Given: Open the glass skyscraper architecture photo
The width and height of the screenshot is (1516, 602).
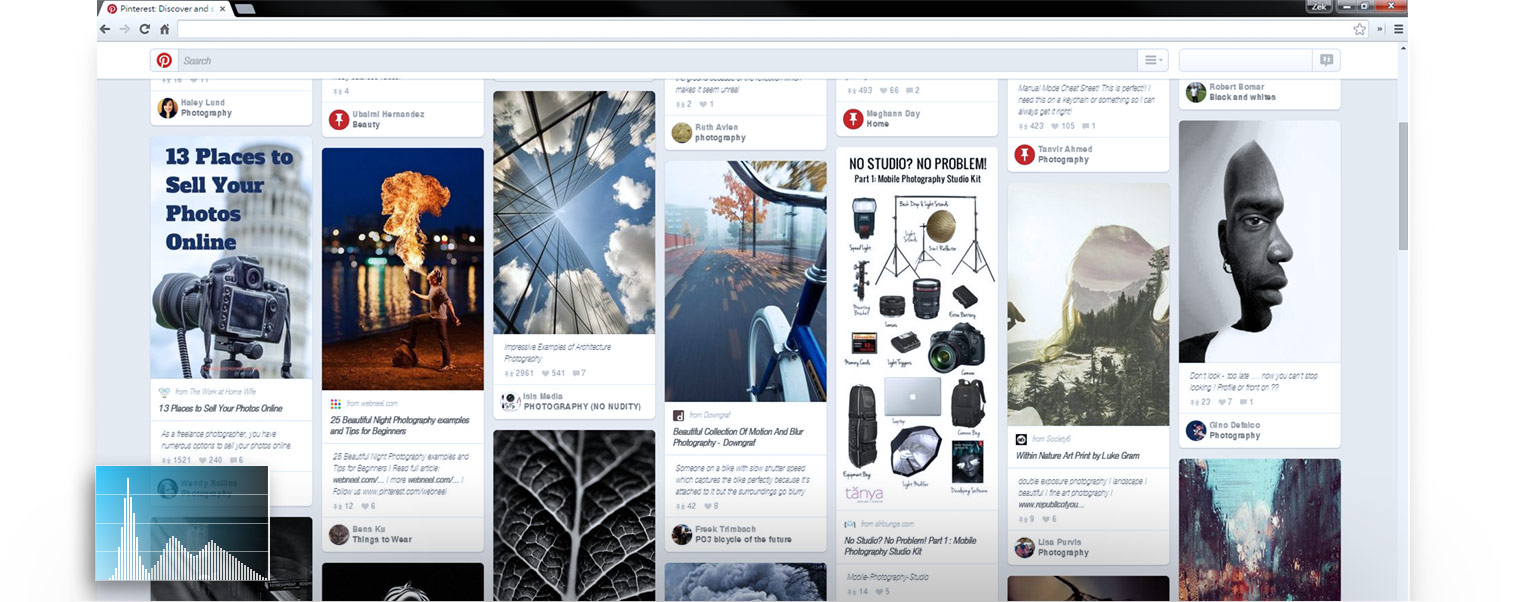Looking at the screenshot, I should (574, 212).
